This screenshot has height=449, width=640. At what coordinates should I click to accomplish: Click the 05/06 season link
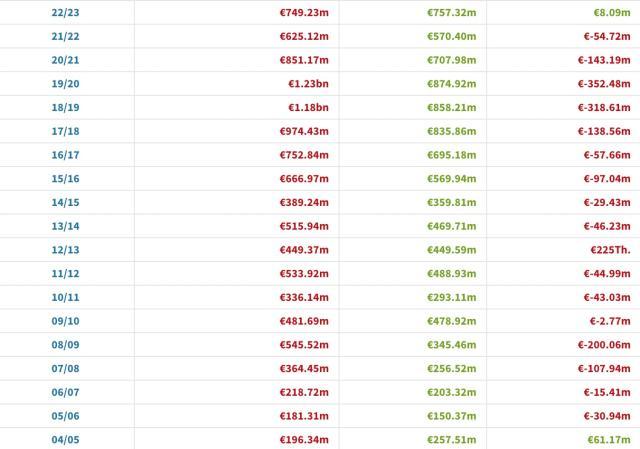(x=65, y=417)
